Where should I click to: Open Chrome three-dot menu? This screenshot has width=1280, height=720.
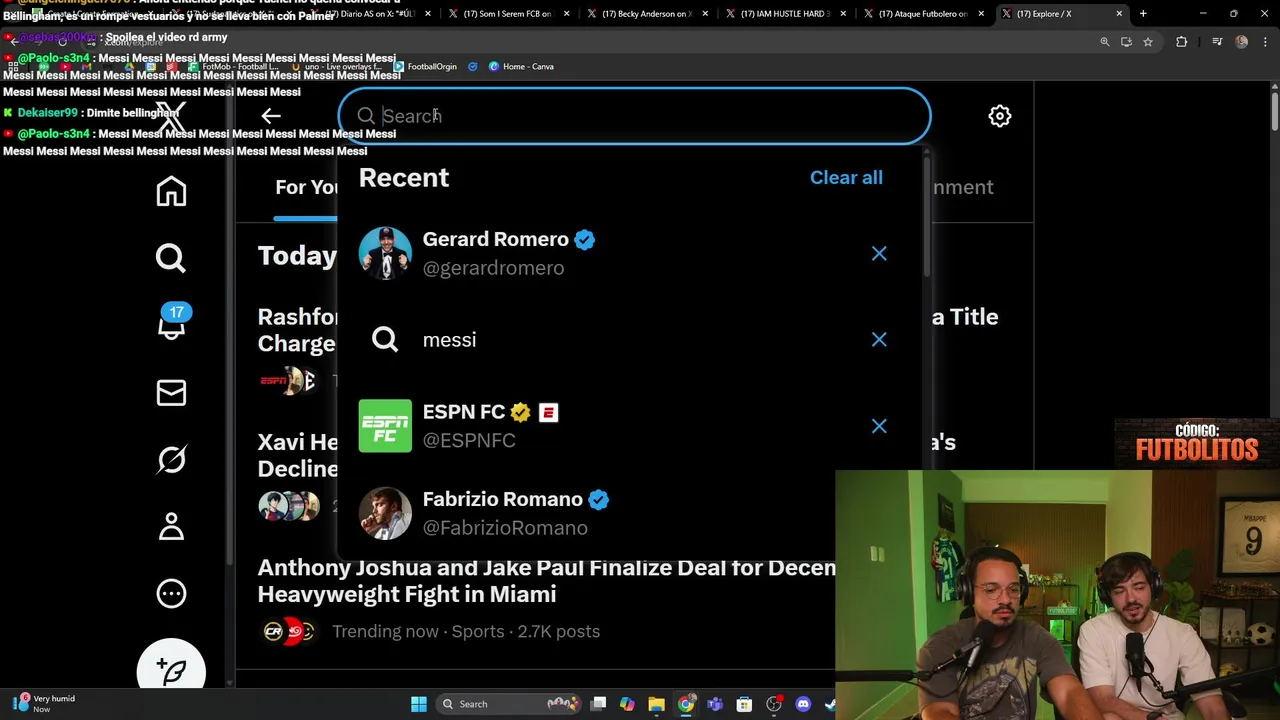pos(1265,42)
